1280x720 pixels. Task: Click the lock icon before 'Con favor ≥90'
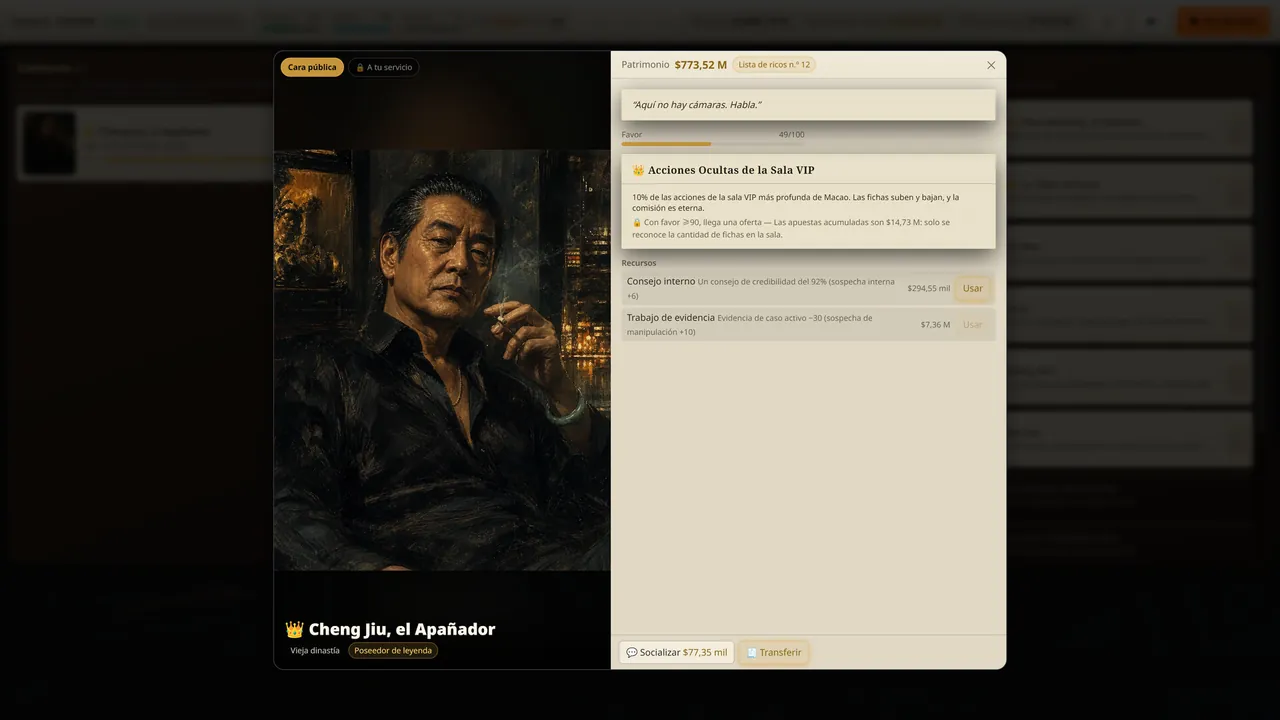(637, 222)
